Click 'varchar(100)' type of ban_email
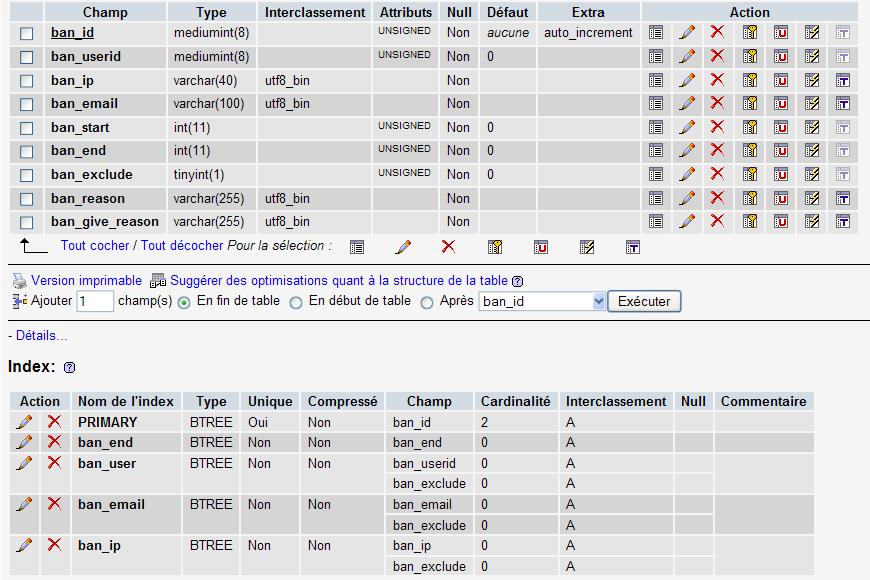870x580 pixels. [x=209, y=104]
